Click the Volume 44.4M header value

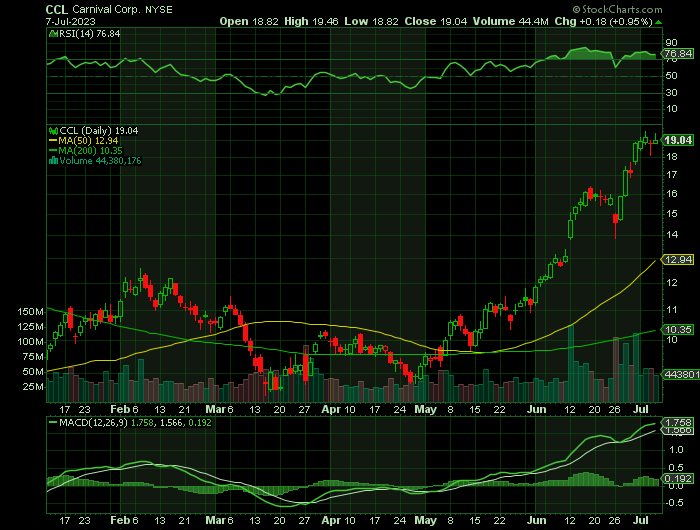point(510,21)
